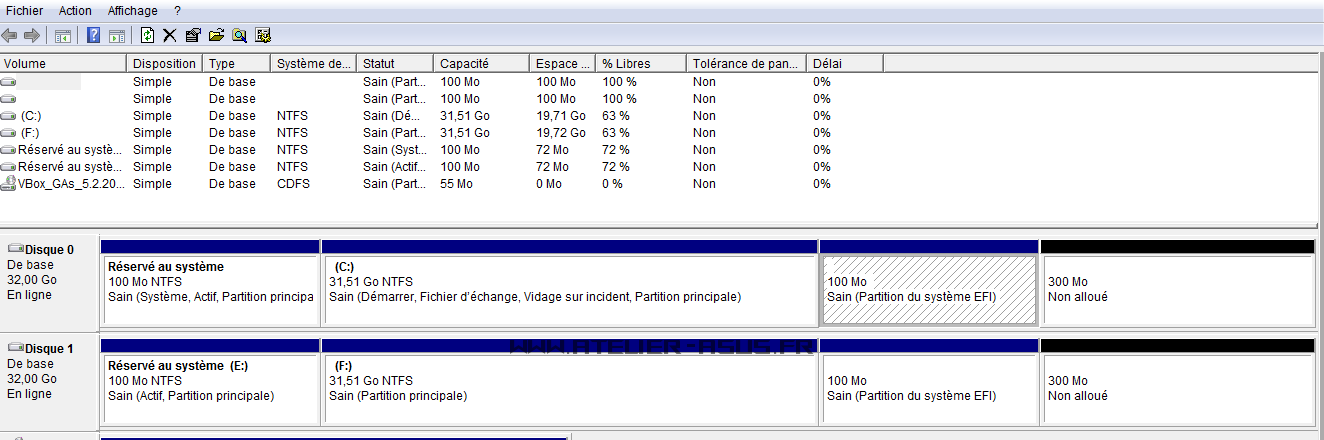
Task: Refresh the disk list with the green arrows icon
Action: pyautogui.click(x=148, y=35)
